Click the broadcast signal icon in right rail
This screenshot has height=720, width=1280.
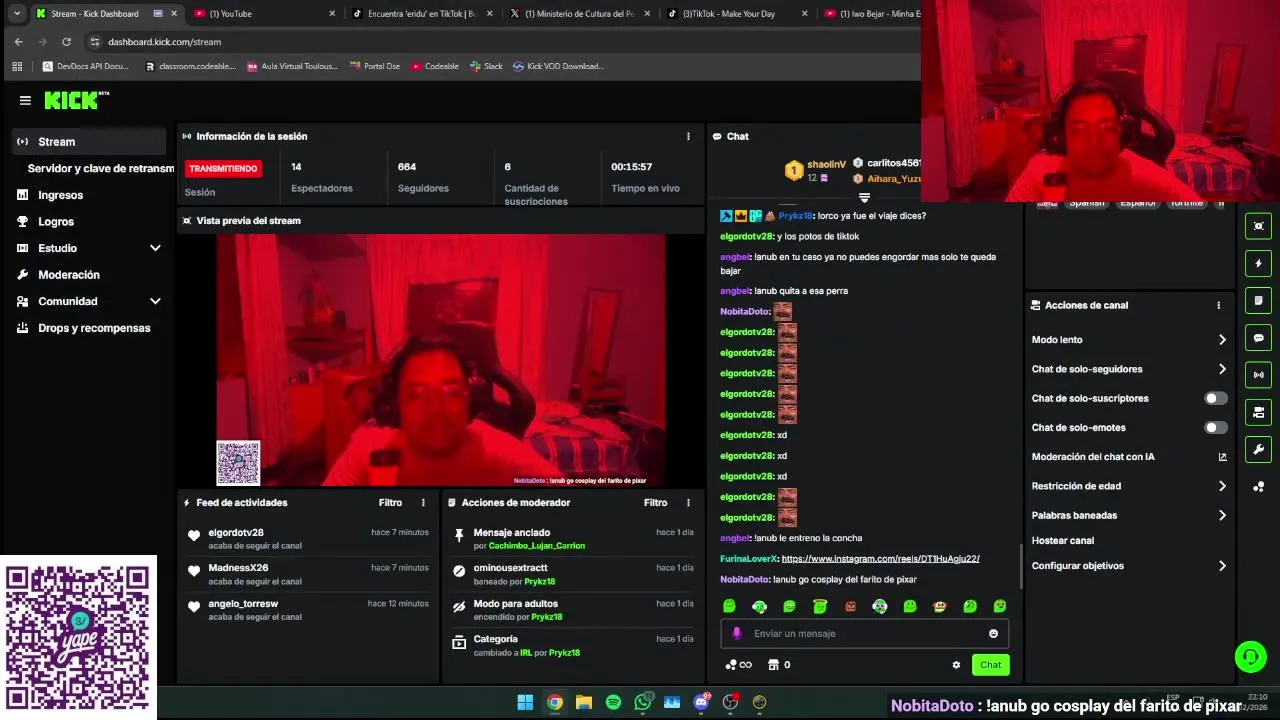(x=1258, y=375)
